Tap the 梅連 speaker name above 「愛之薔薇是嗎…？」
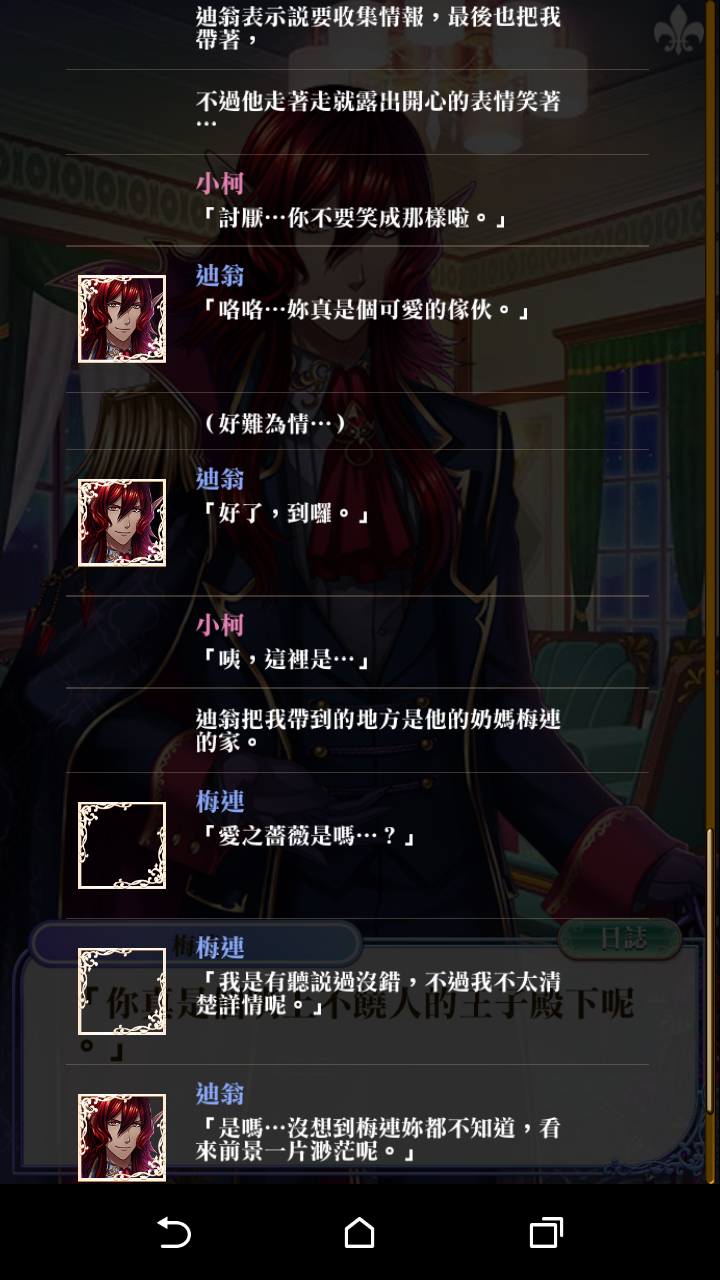This screenshot has width=720, height=1280. point(220,801)
